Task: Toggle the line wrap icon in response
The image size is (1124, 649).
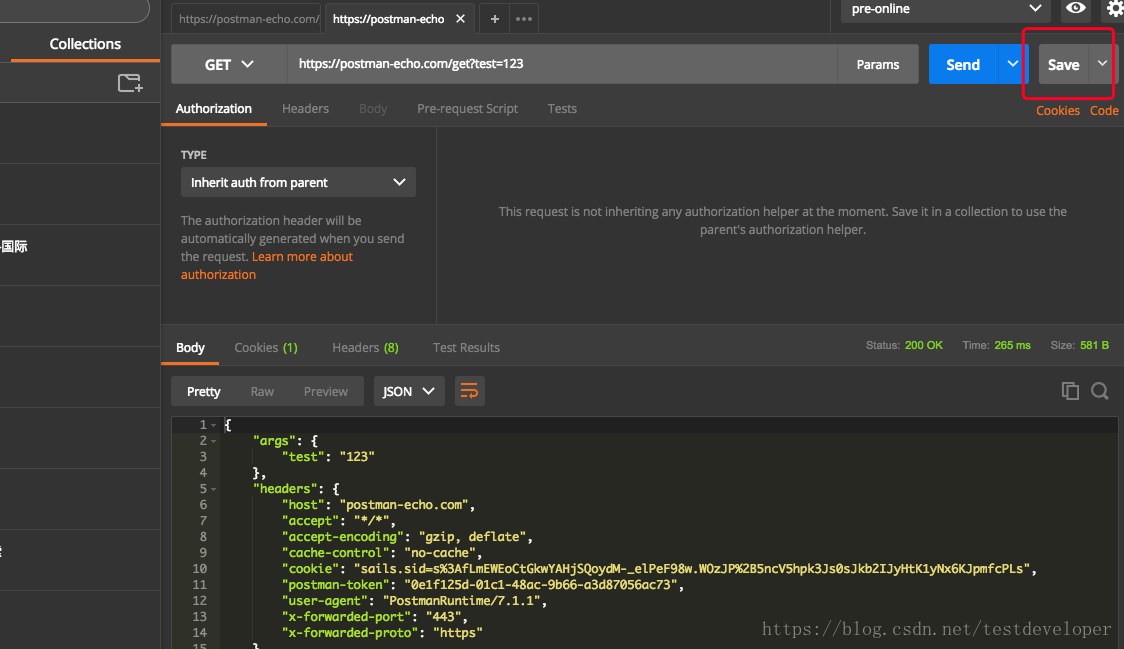Action: tap(469, 391)
